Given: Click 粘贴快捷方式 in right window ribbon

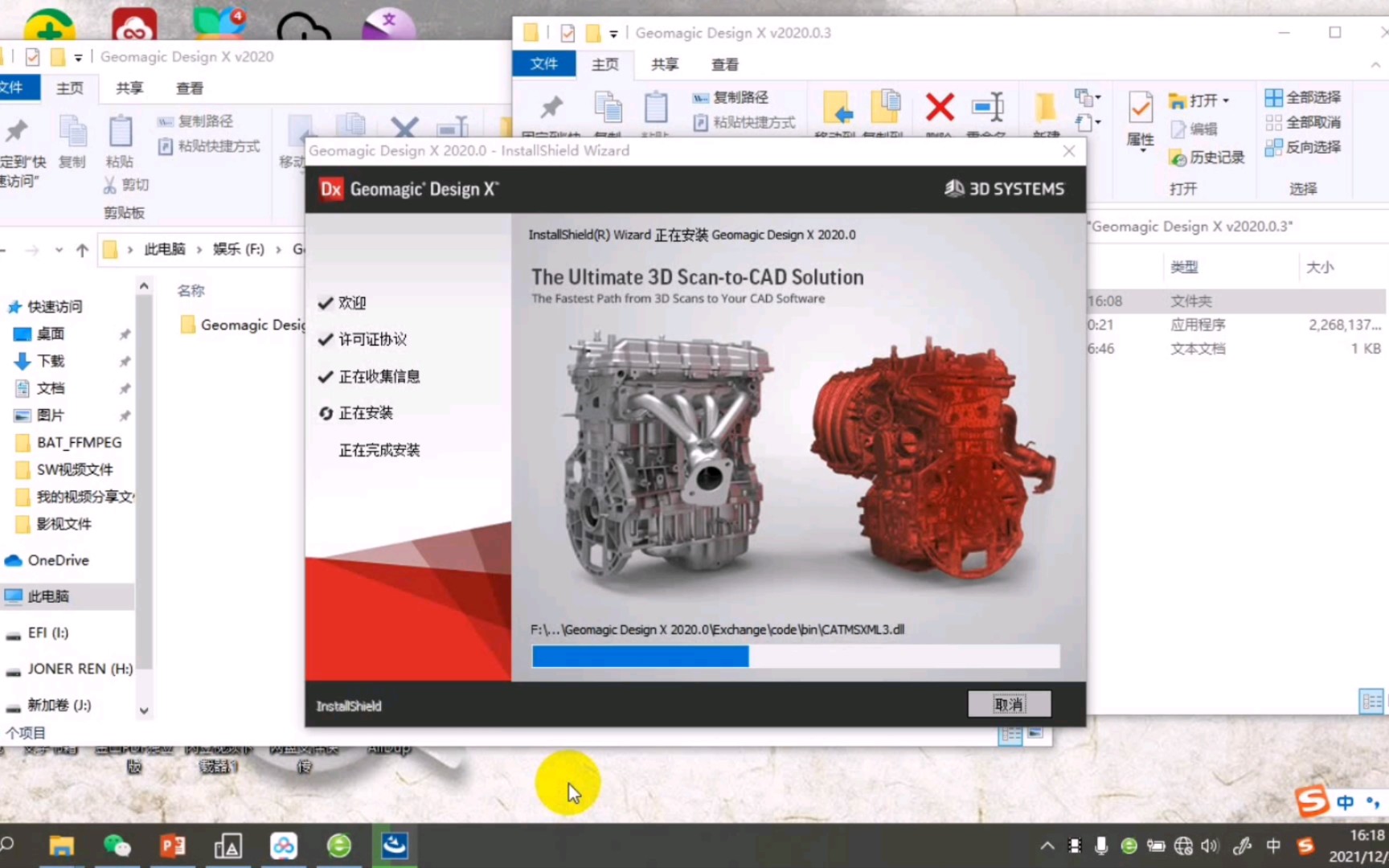Looking at the screenshot, I should tap(745, 123).
